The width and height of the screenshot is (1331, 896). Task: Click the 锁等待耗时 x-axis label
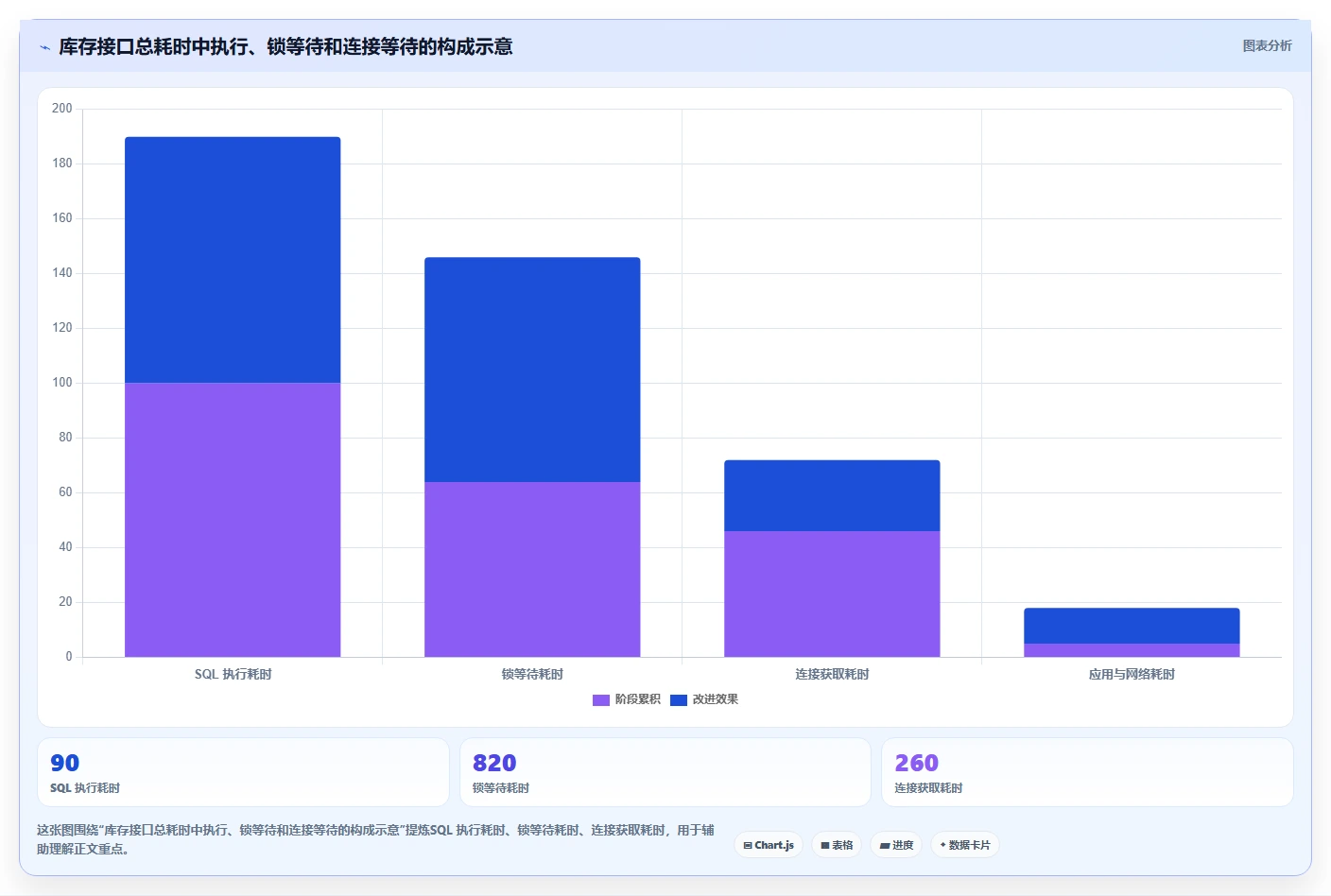(x=532, y=674)
